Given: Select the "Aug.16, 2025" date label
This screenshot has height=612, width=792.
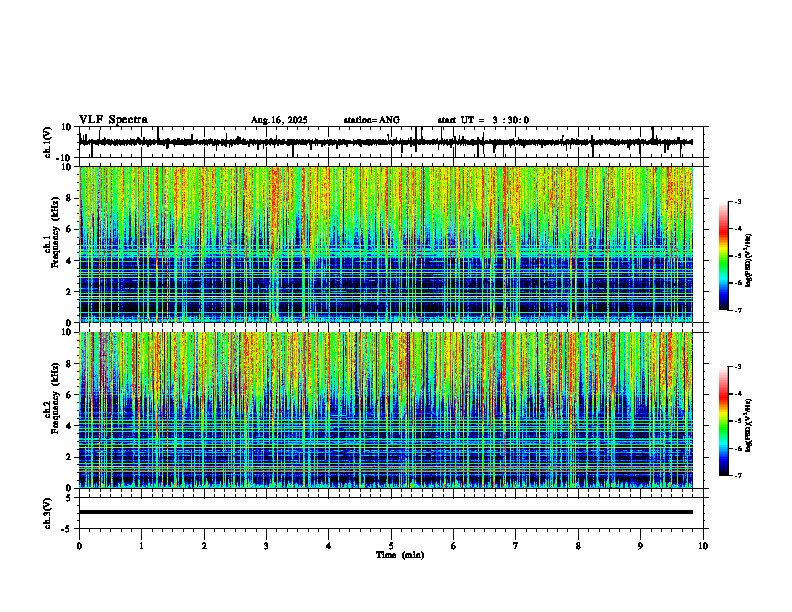Looking at the screenshot, I should click(279, 120).
